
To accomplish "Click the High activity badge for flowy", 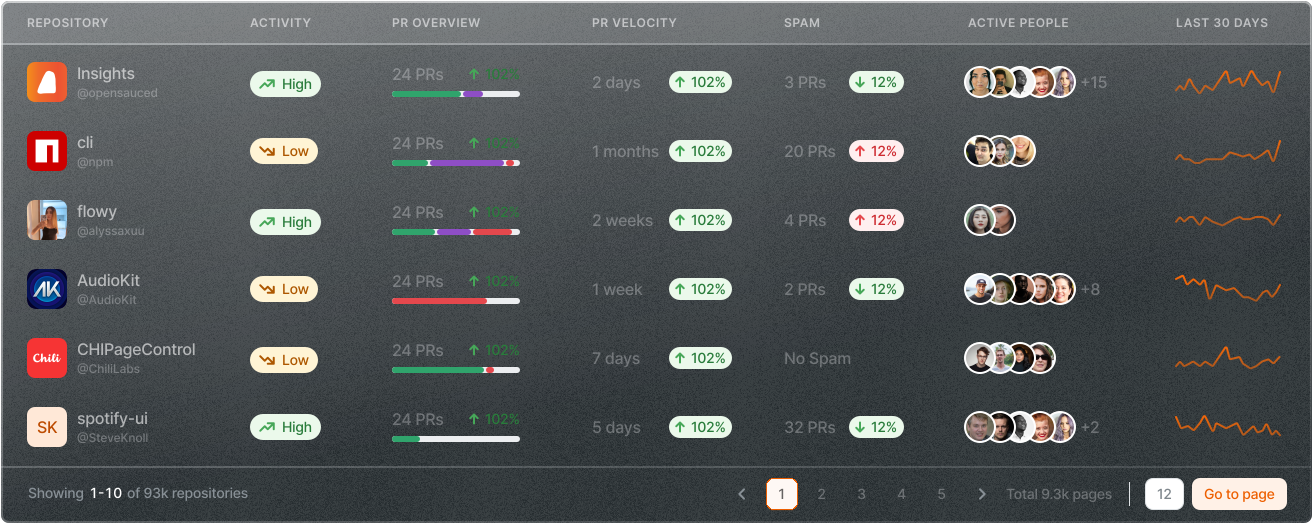I will coord(285,222).
